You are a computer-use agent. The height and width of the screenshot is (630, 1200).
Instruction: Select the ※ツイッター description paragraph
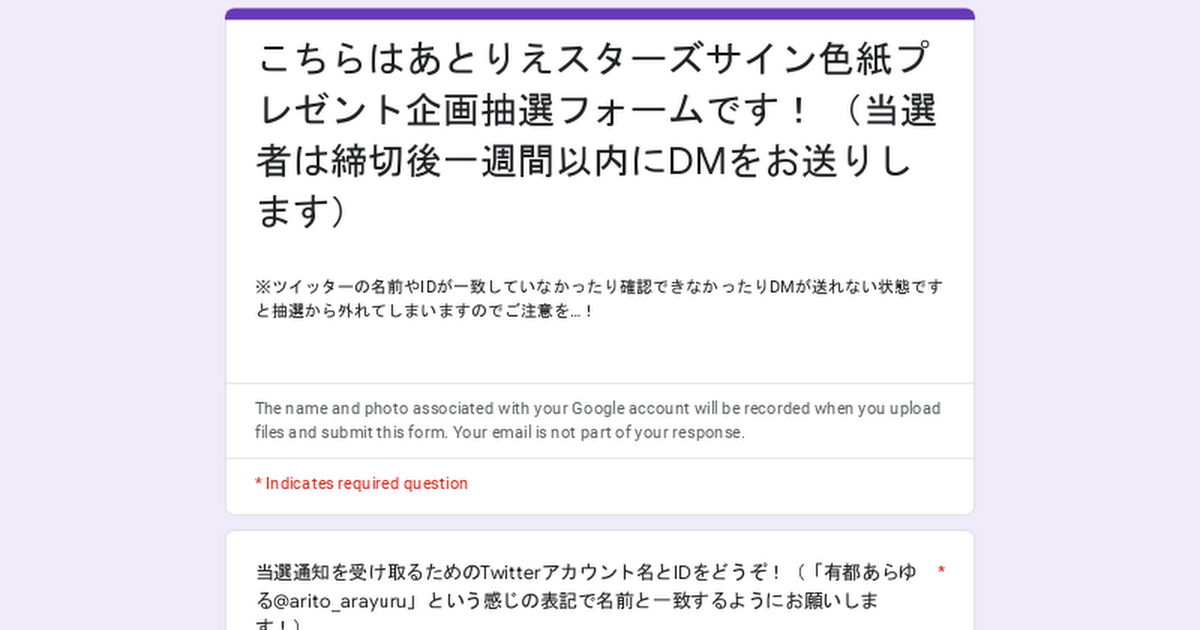click(599, 299)
